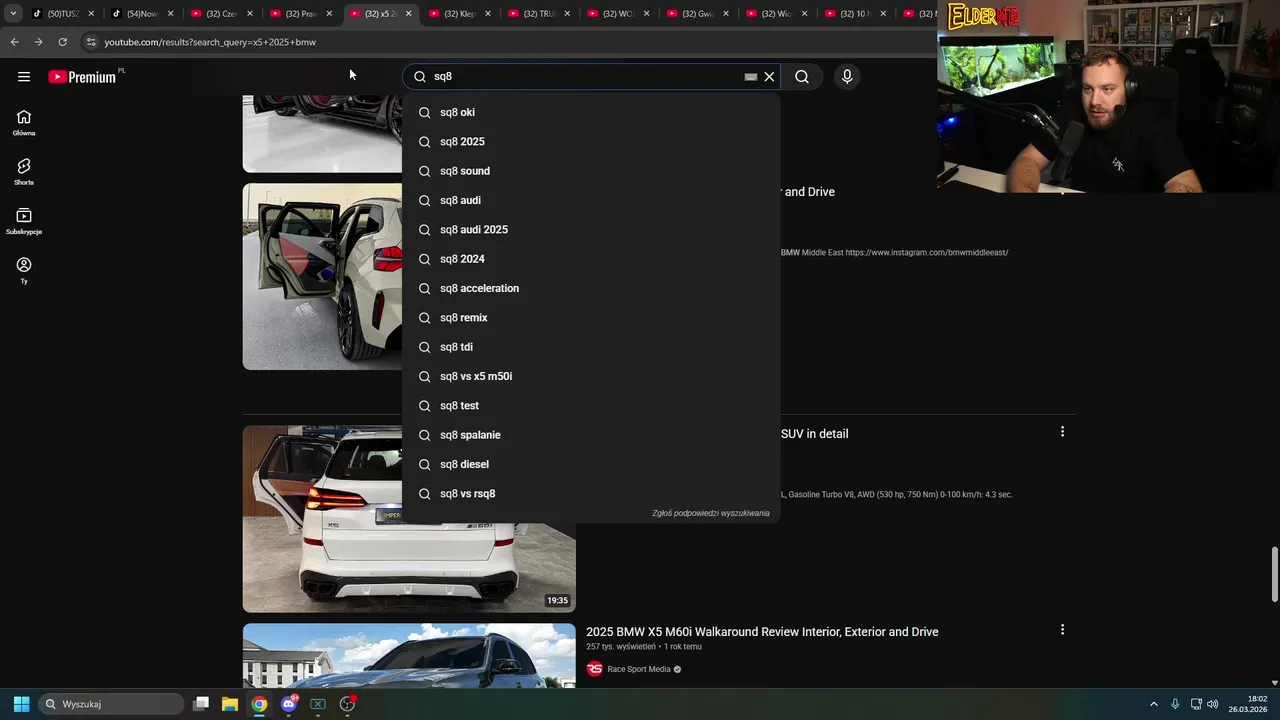The height and width of the screenshot is (720, 1280).
Task: Open white BMW open-door video thumbnail
Action: [323, 277]
